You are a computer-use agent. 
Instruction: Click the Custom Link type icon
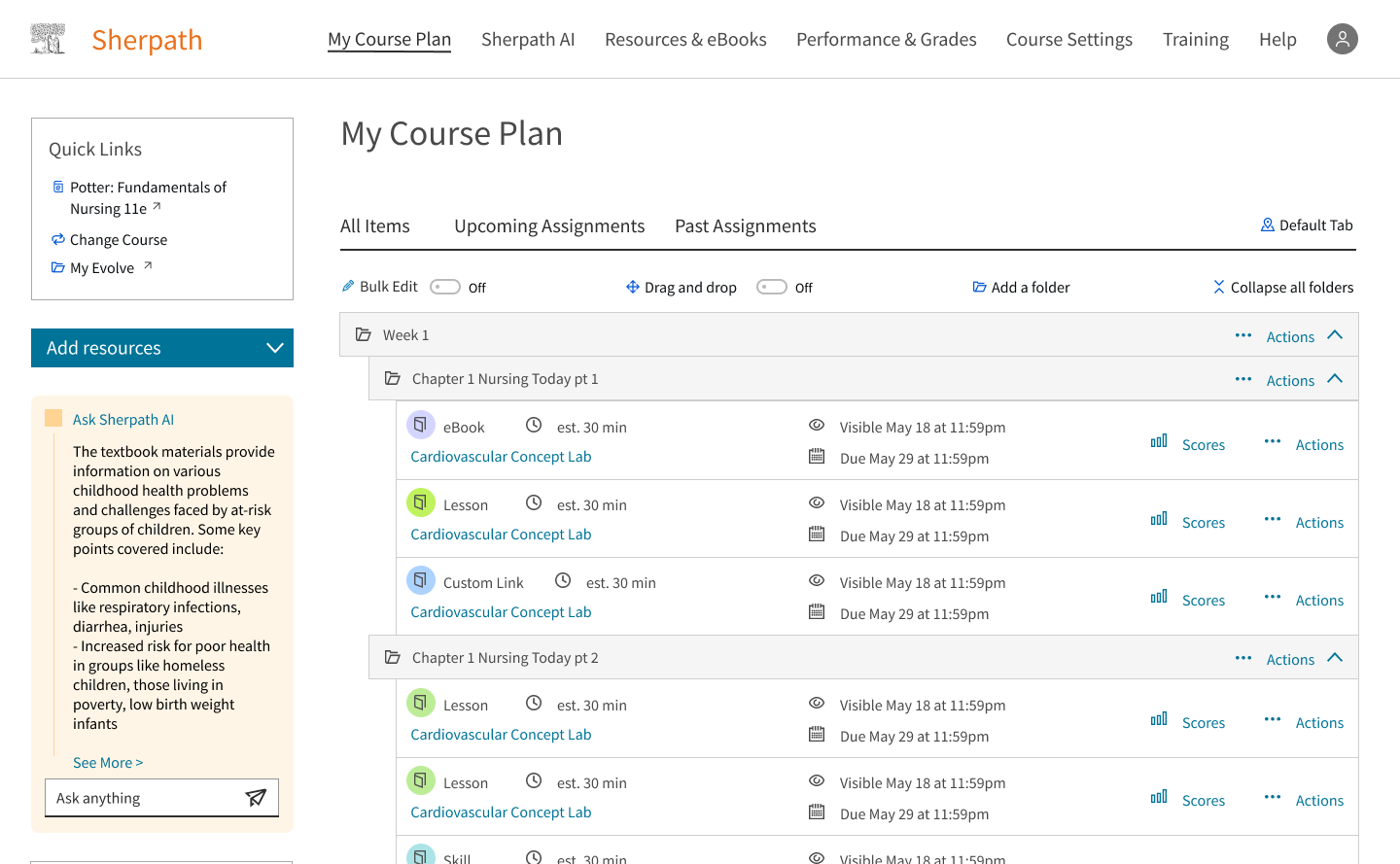click(420, 580)
